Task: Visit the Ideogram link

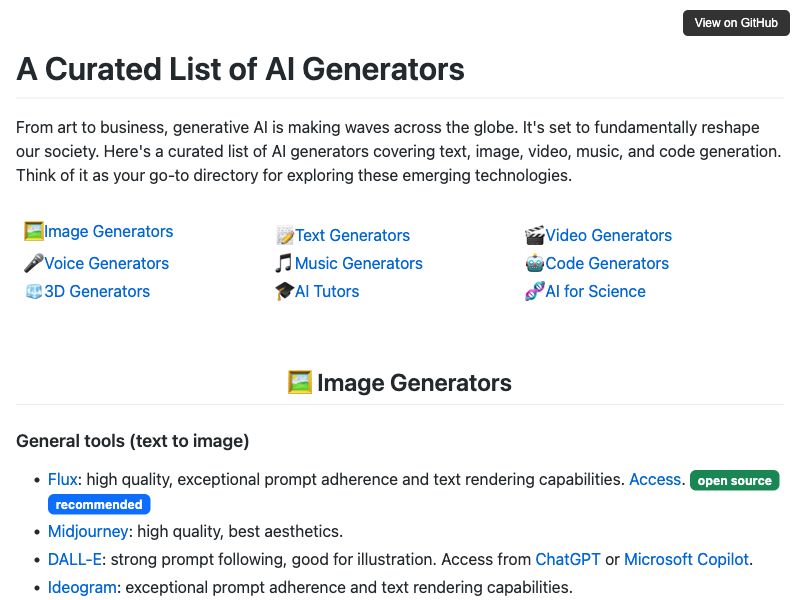Action: pyautogui.click(x=82, y=588)
